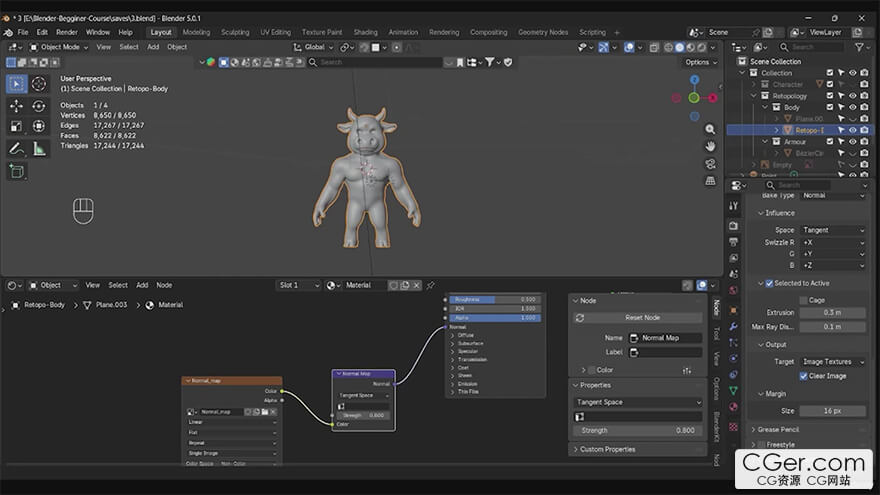This screenshot has width=880, height=495.
Task: Open the Tangent Space dropdown in Properties
Action: 638,402
